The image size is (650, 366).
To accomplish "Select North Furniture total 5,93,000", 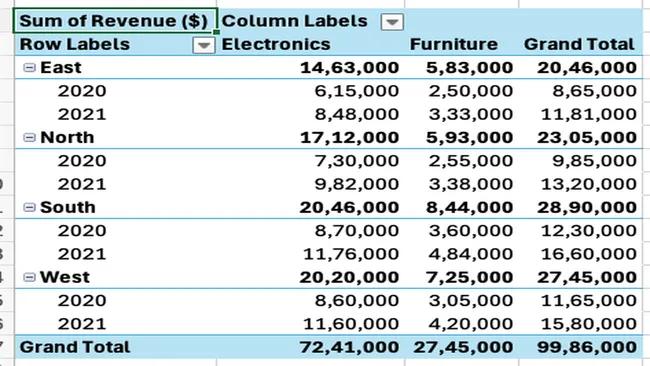I will click(470, 137).
